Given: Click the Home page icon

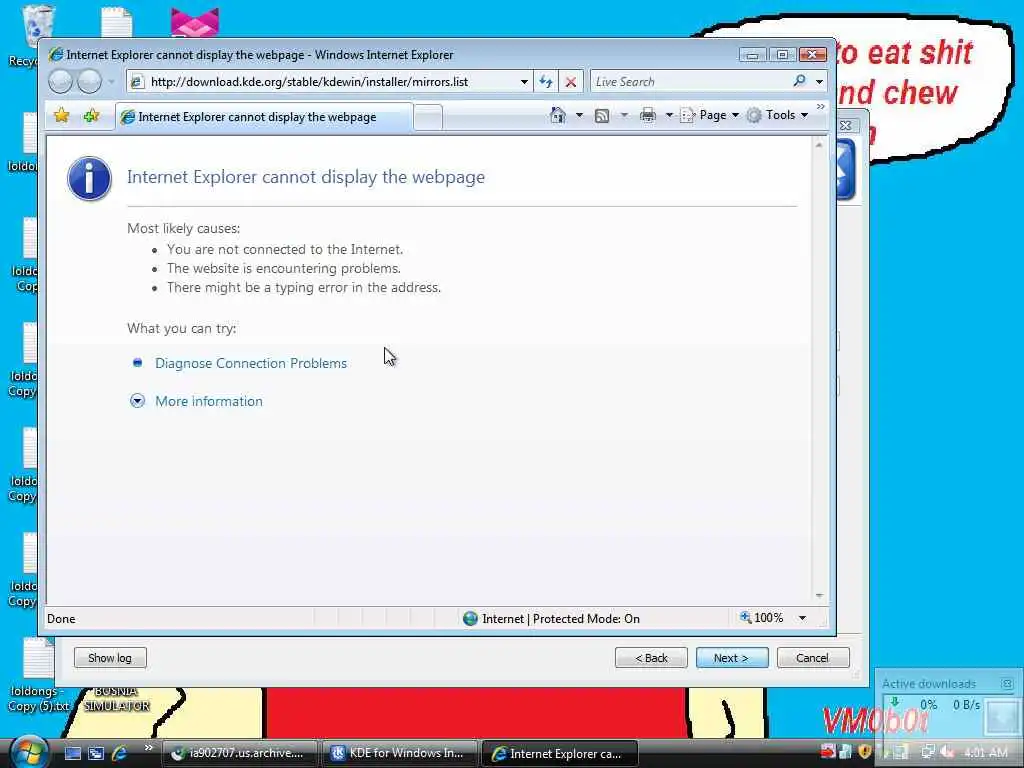Looking at the screenshot, I should pos(558,115).
